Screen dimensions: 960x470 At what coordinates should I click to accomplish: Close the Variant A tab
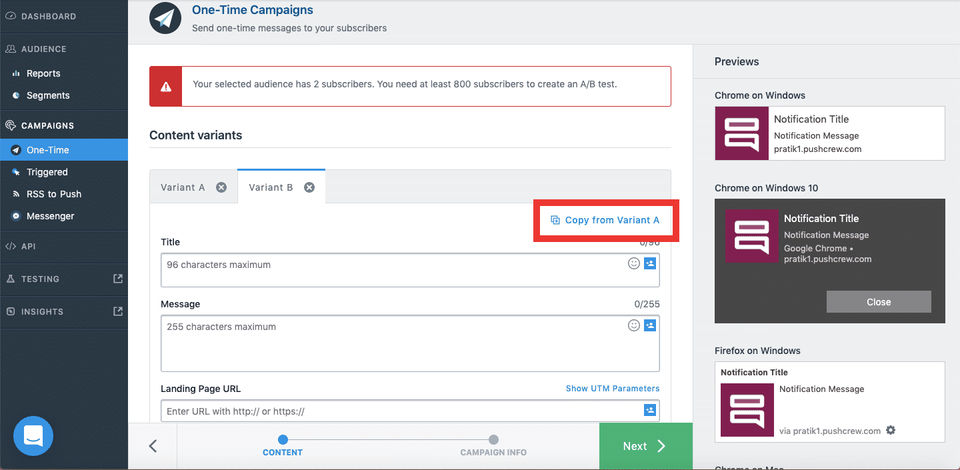pyautogui.click(x=221, y=187)
